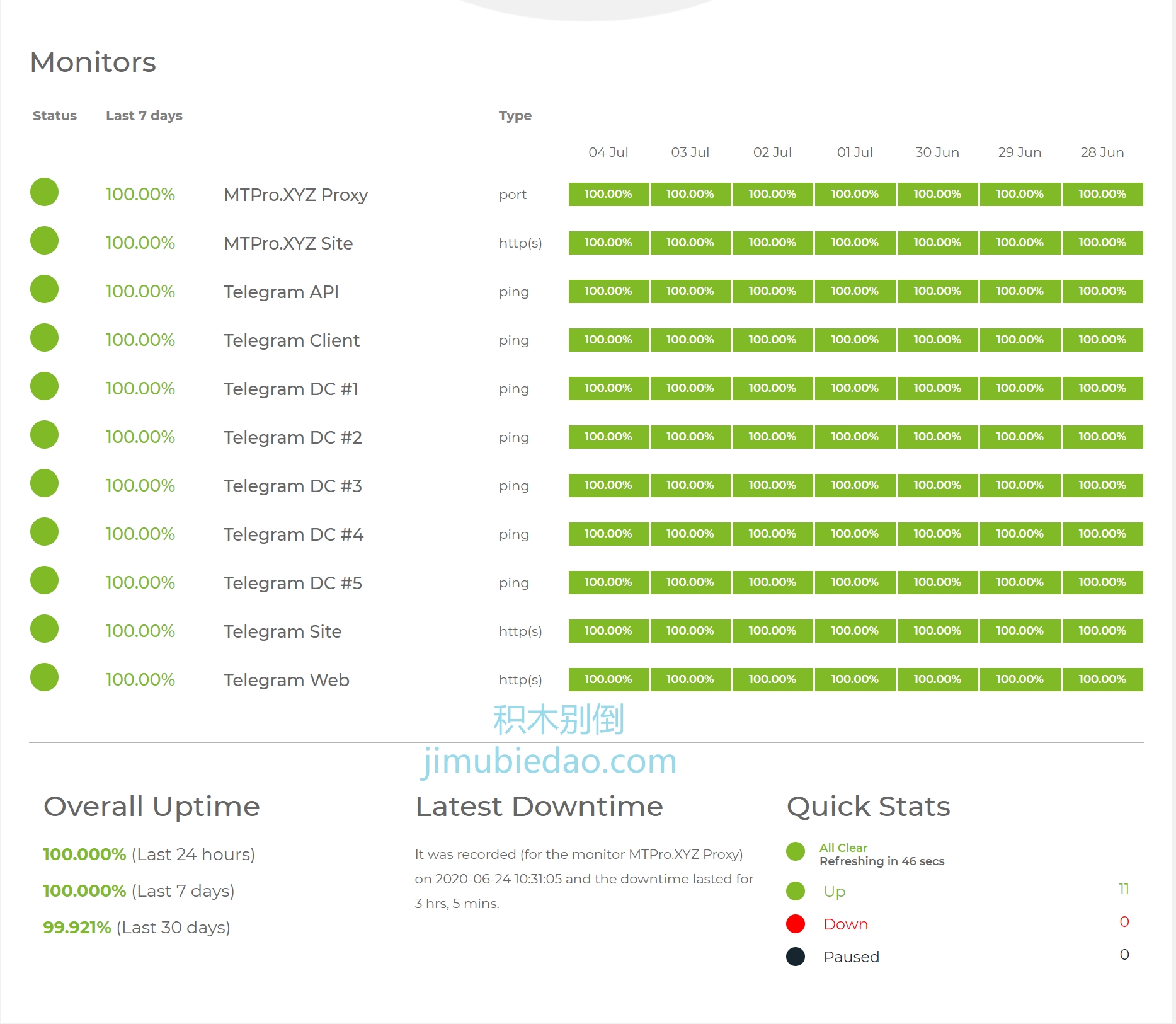
Task: Click the 01 Jul date header
Action: 855,152
